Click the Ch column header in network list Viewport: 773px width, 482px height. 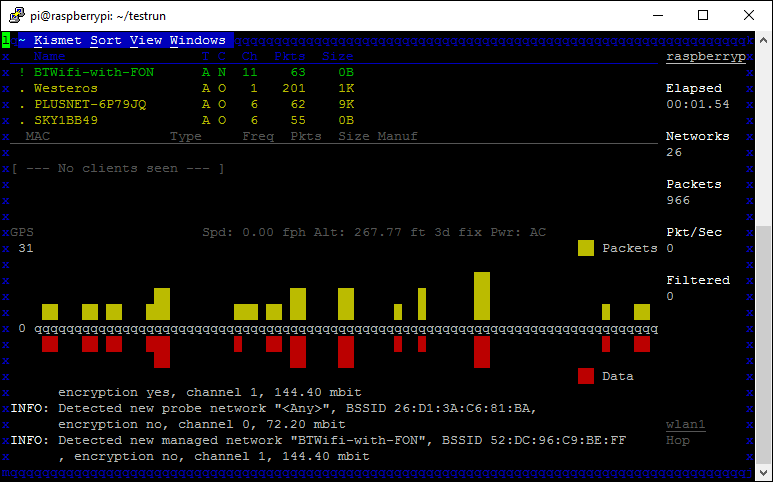[x=249, y=56]
